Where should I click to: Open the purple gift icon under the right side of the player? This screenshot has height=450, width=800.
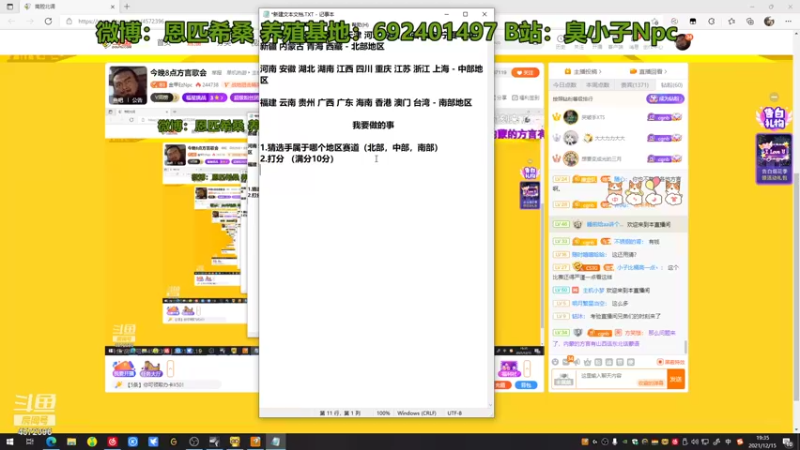click(x=509, y=368)
